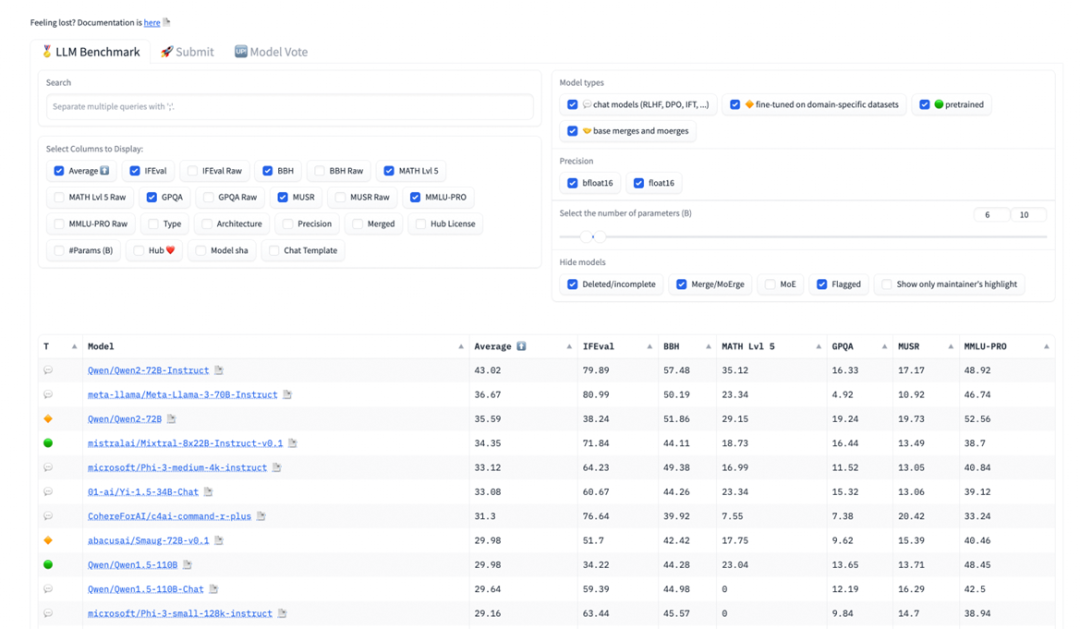Viewport: 1080px width, 629px height.
Task: Toggle the bfloat16 precision checkbox
Action: [x=572, y=183]
